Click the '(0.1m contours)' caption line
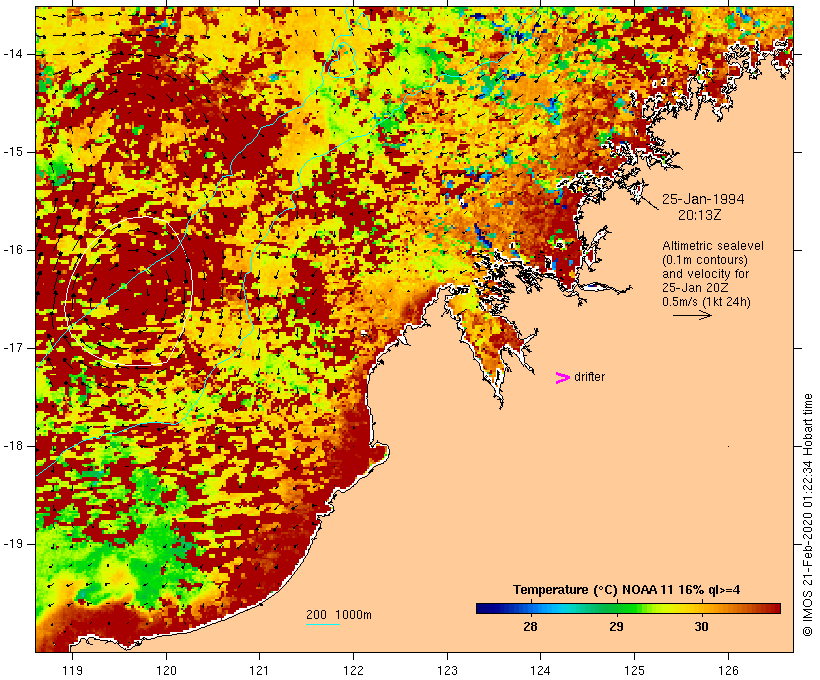 click(704, 260)
